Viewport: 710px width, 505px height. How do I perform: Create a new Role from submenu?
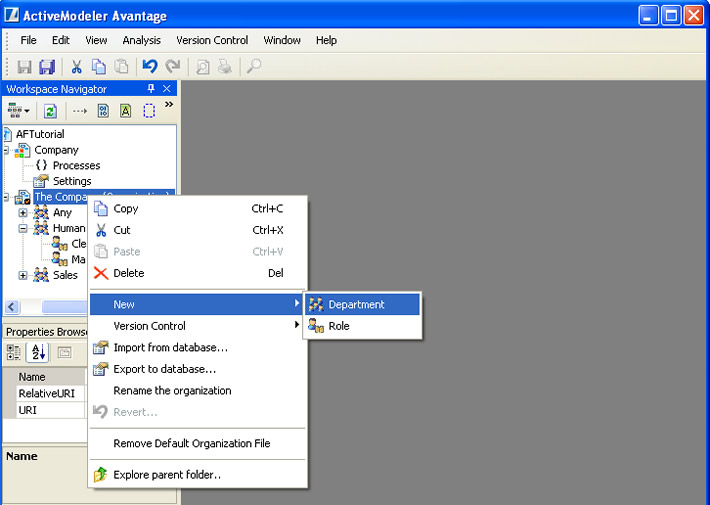coord(362,326)
